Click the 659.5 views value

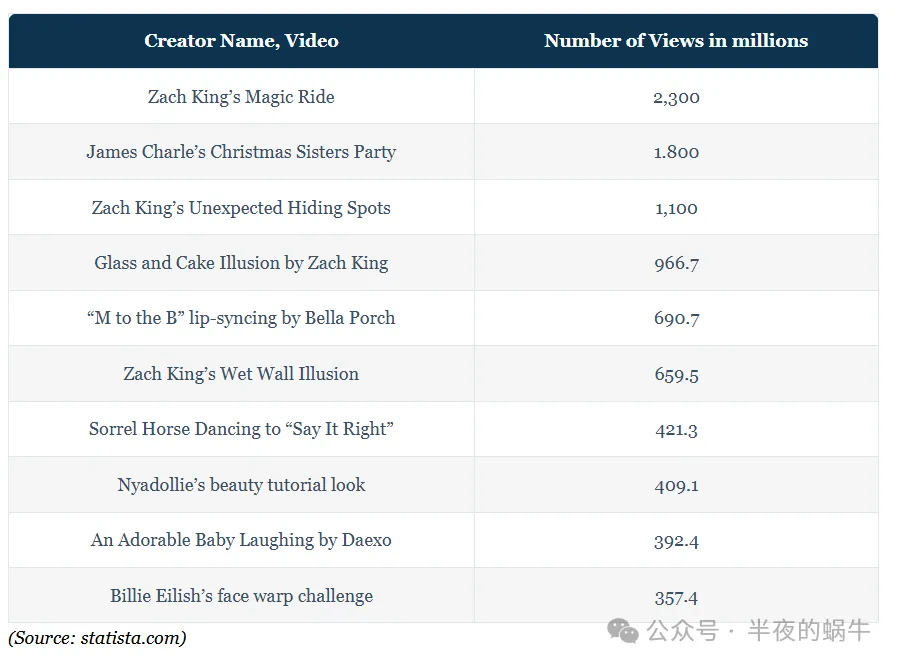click(677, 375)
